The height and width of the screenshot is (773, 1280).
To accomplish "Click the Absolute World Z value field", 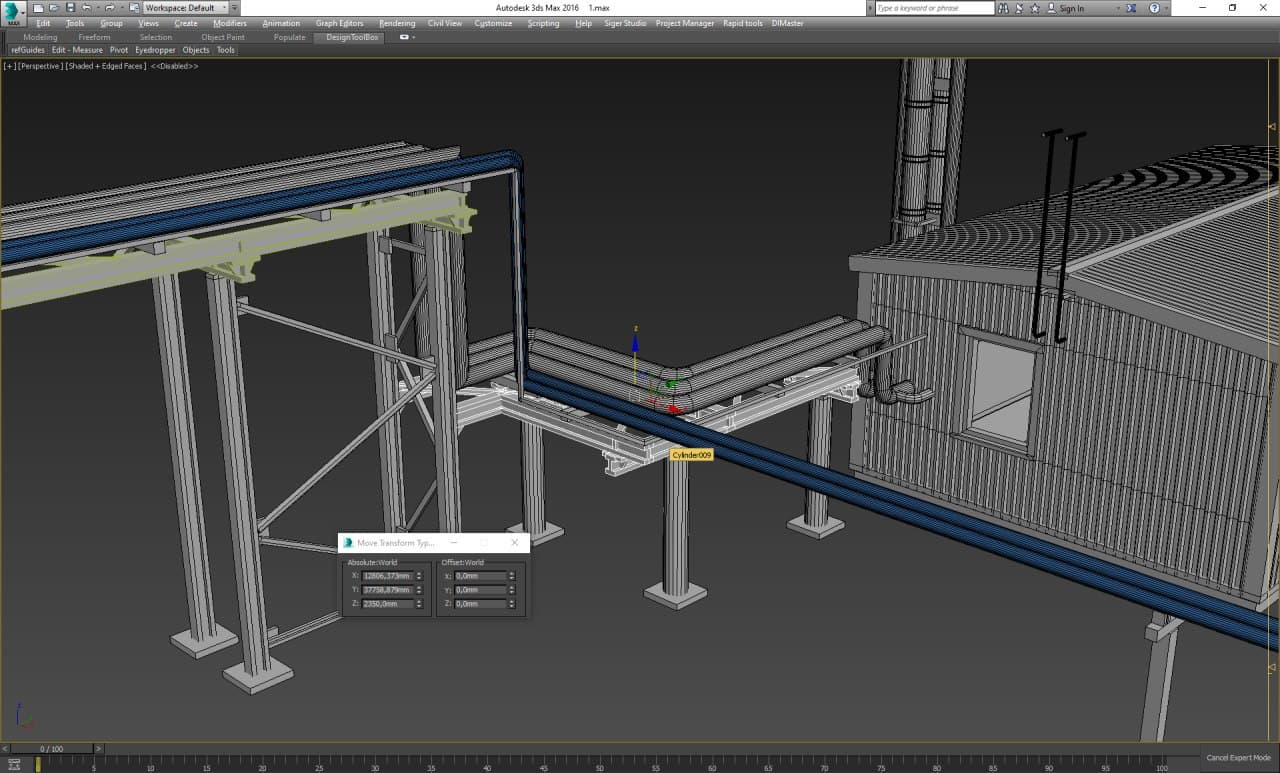I will [387, 604].
